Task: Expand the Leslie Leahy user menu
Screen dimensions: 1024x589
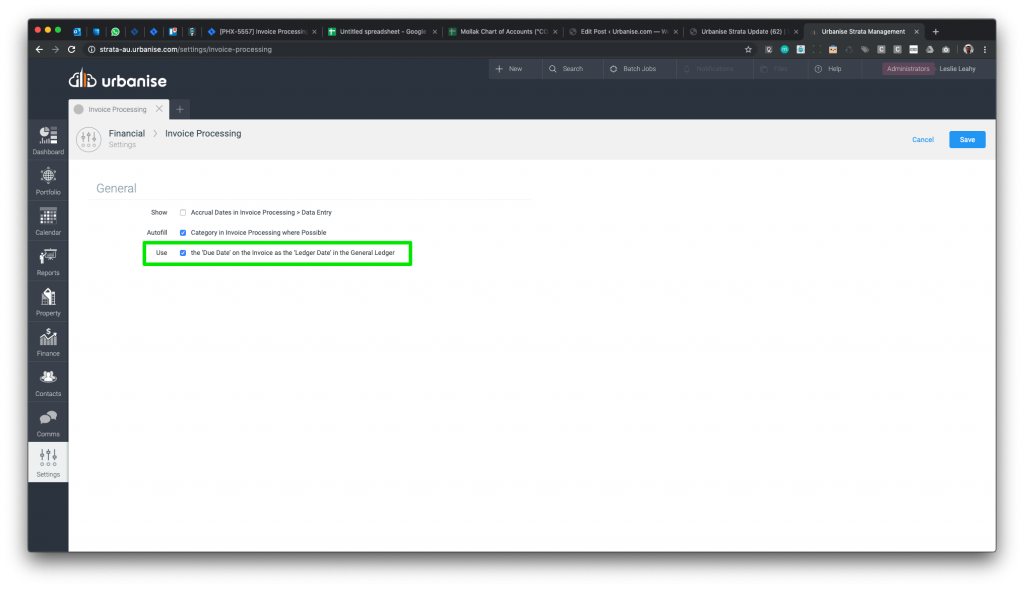Action: pos(956,69)
